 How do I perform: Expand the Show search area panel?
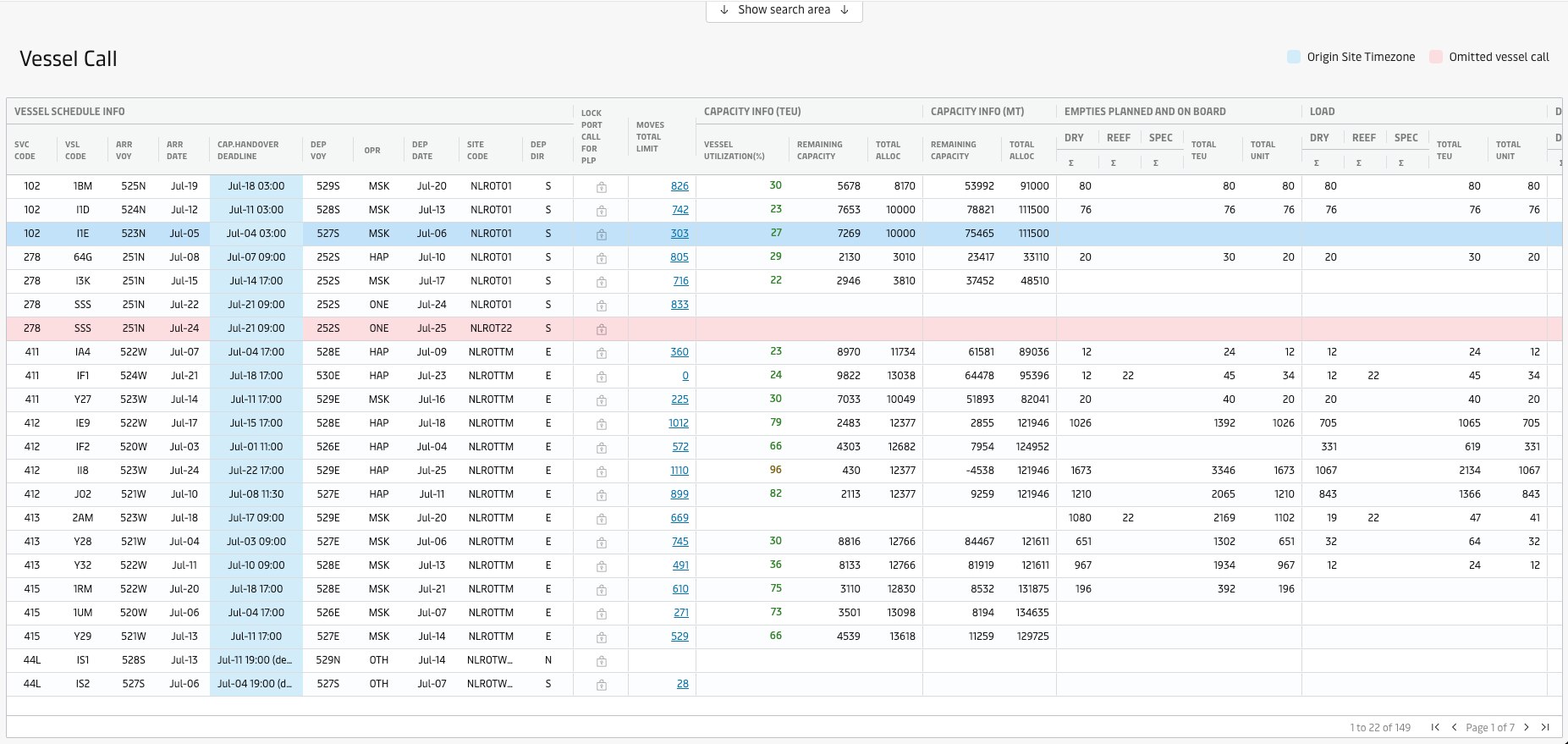[784, 10]
